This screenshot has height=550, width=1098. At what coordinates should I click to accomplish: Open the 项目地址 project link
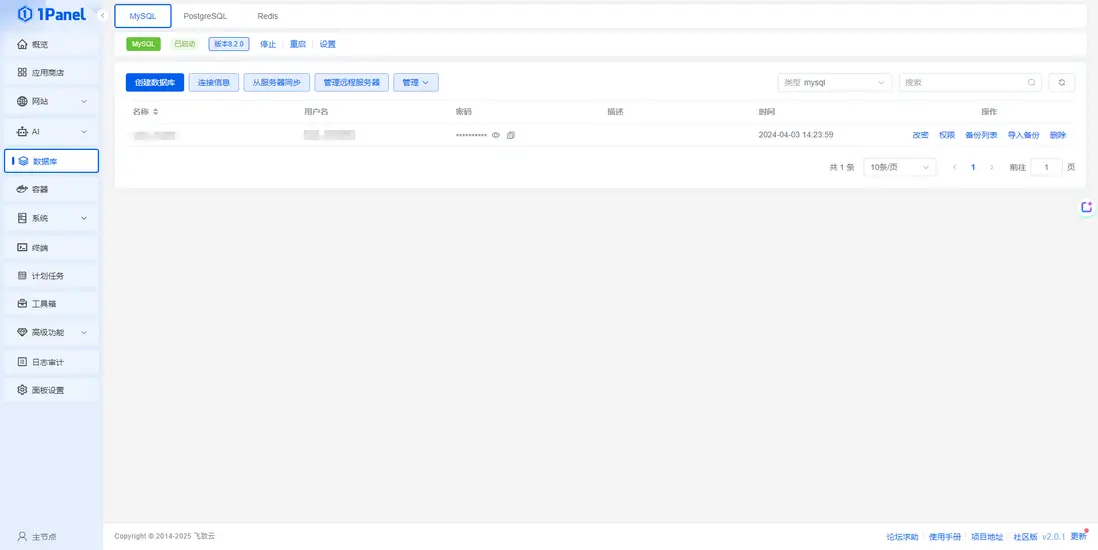click(x=987, y=537)
